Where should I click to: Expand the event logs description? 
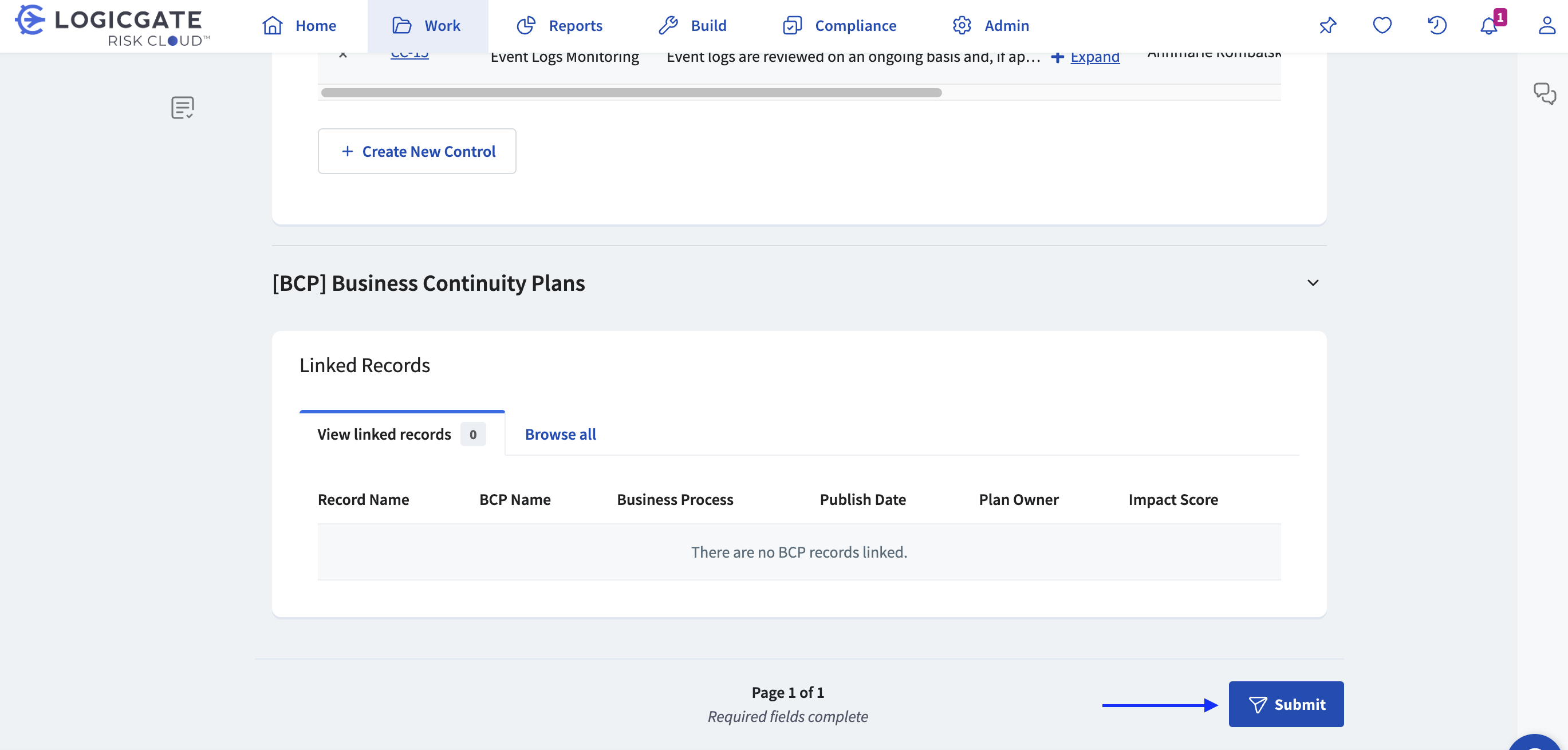(x=1085, y=57)
